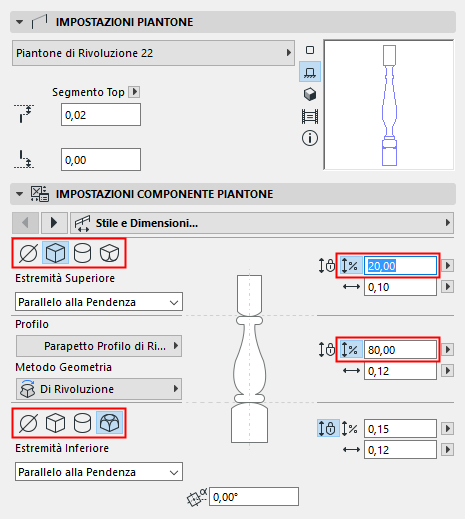
Task: Open the Estremità Inferiore Parallelo alla Pendenza dropdown
Action: pyautogui.click(x=99, y=472)
